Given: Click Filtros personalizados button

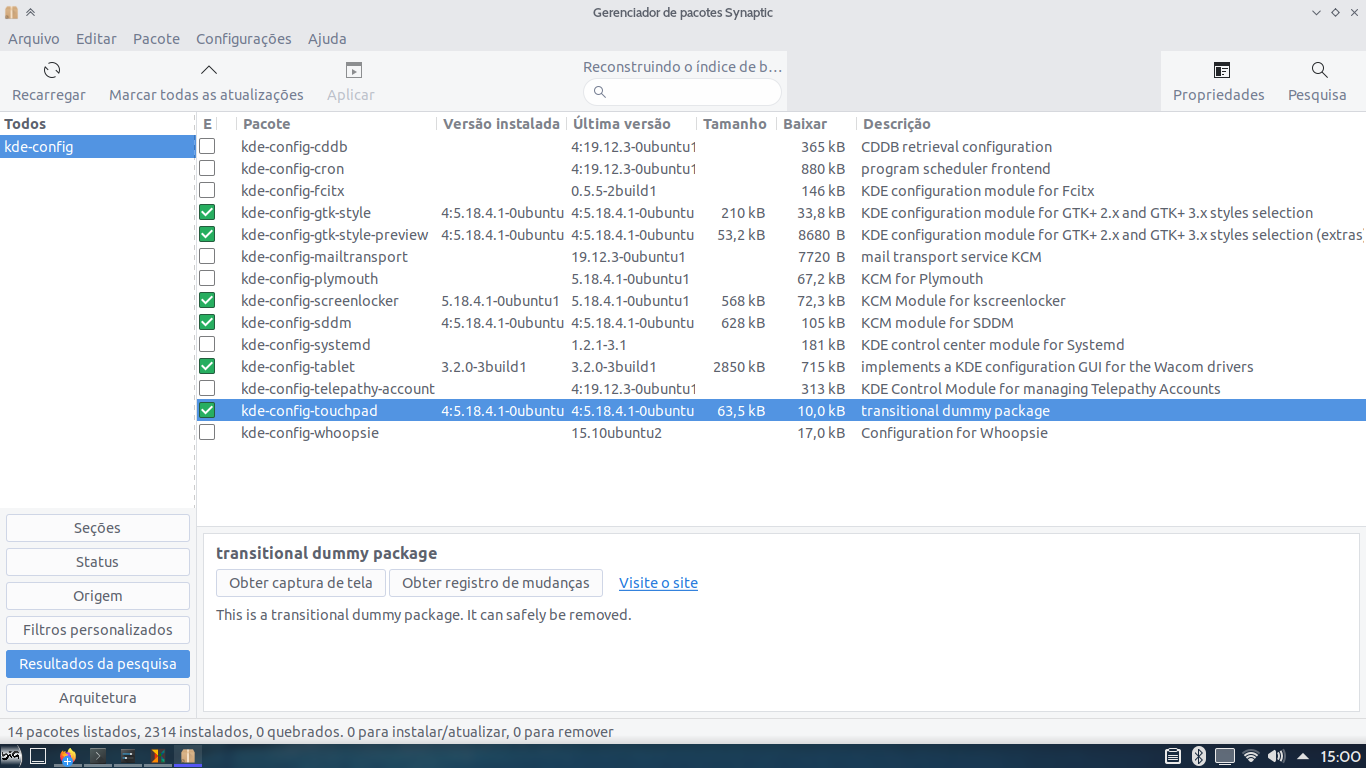Looking at the screenshot, I should [98, 630].
